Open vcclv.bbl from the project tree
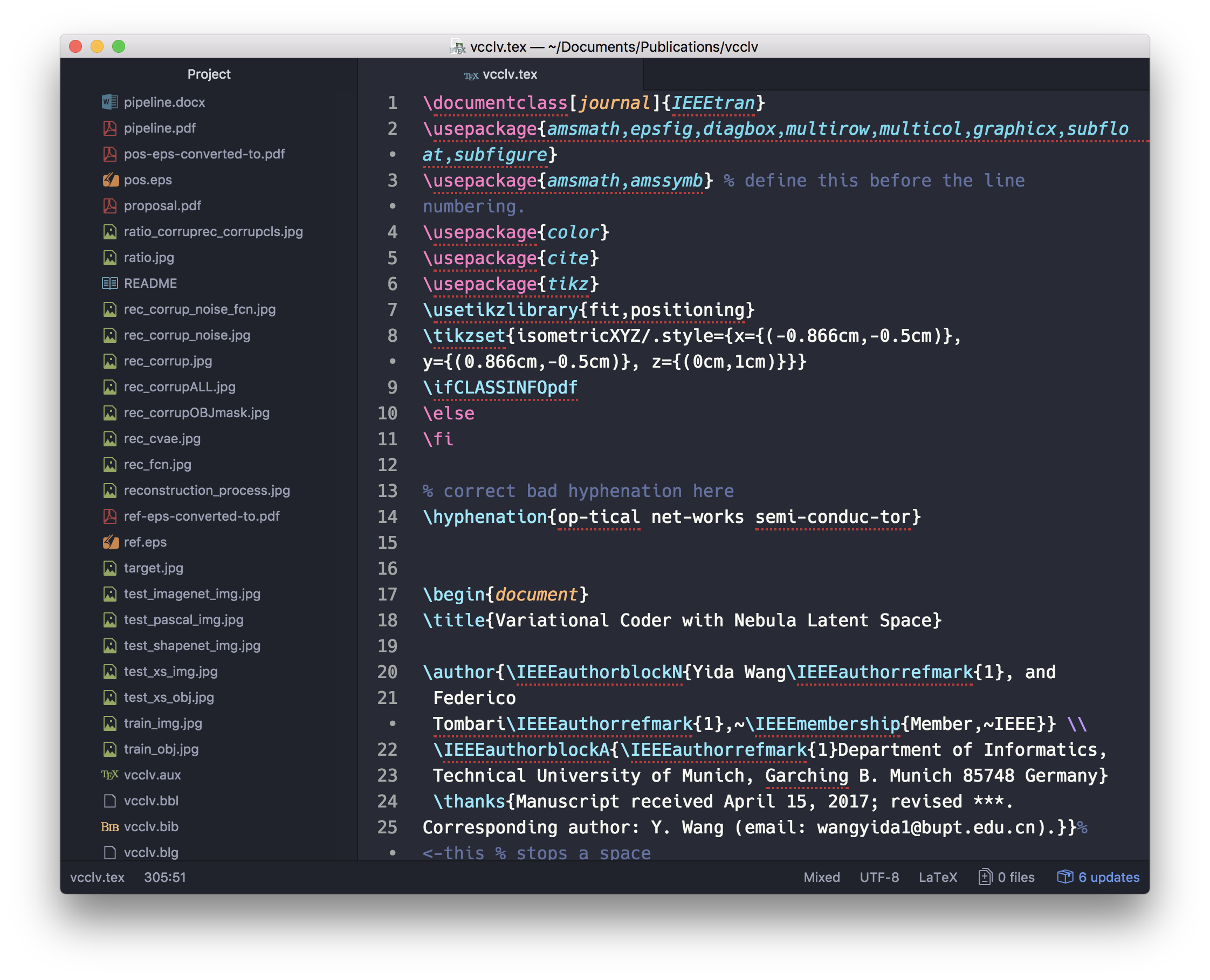Viewport: 1210px width, 980px height. (151, 801)
